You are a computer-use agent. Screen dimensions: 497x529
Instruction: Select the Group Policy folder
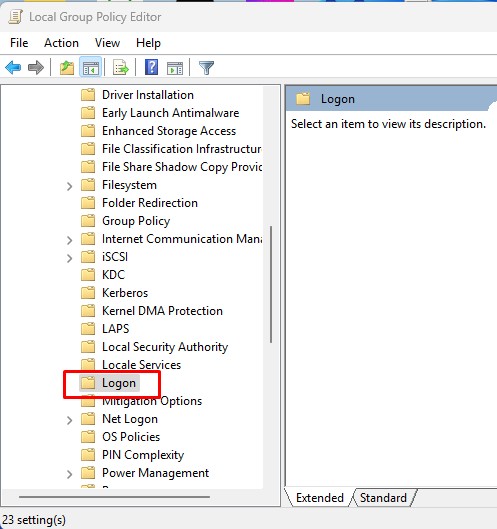pyautogui.click(x=136, y=221)
